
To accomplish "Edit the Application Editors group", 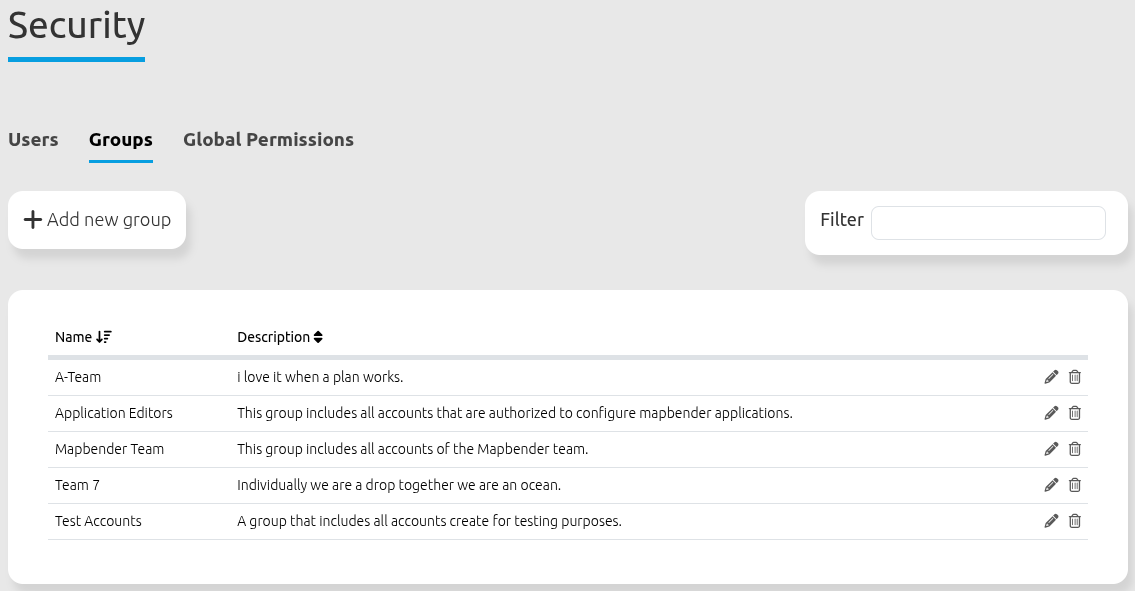I will pos(1051,413).
